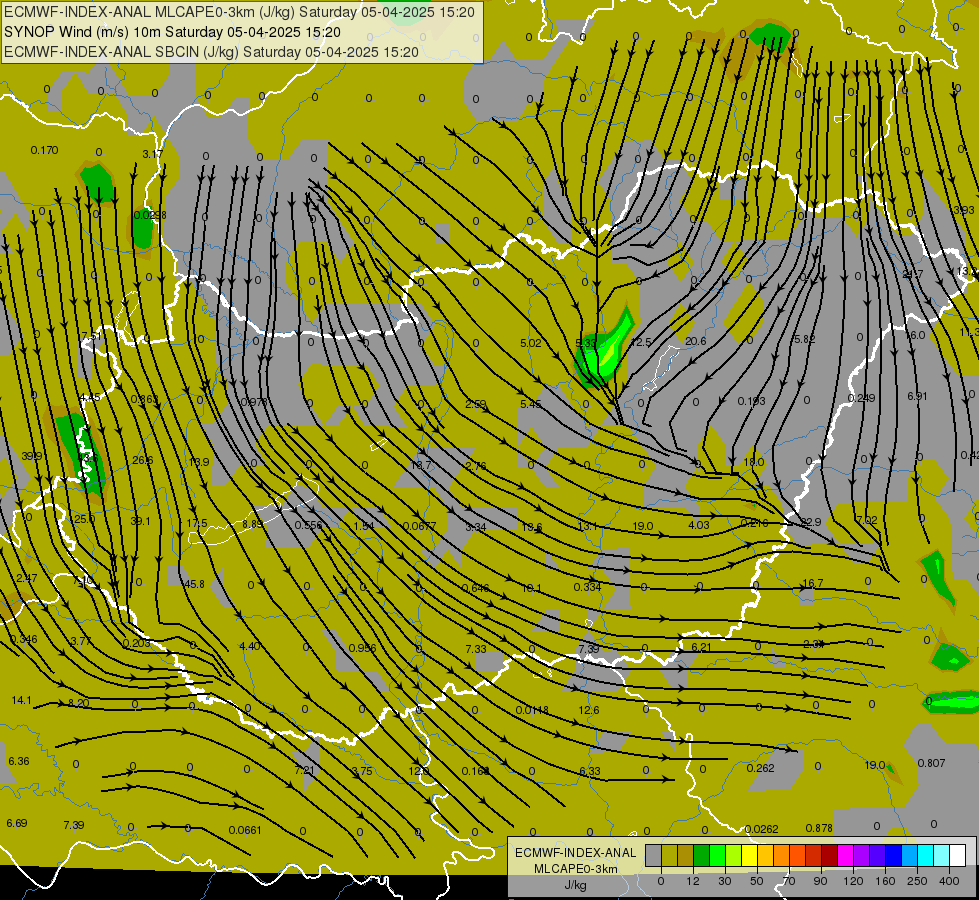
Task: Click the map value '0.878'
Action: click(x=819, y=829)
